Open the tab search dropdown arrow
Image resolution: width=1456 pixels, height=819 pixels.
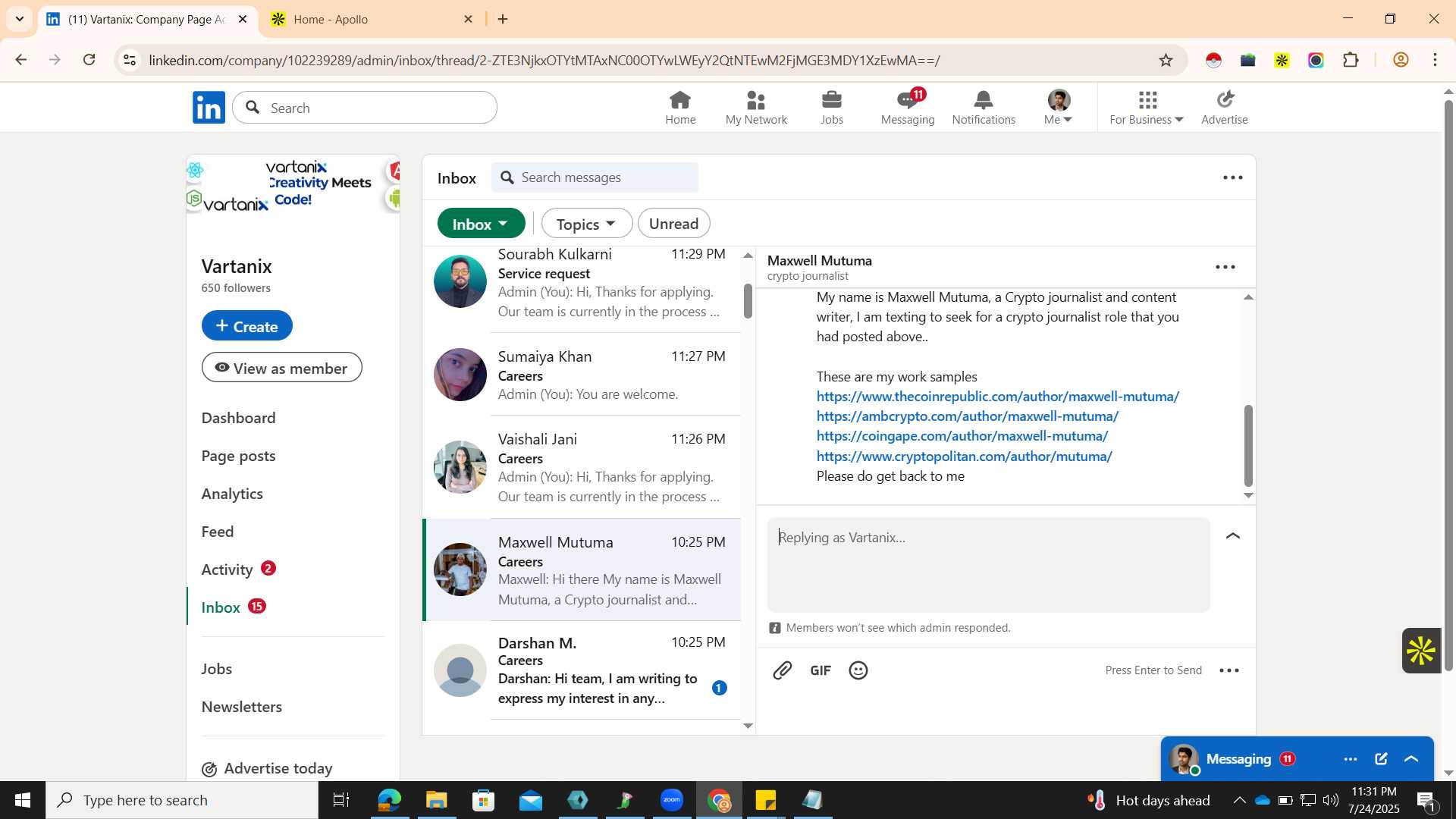click(x=20, y=19)
